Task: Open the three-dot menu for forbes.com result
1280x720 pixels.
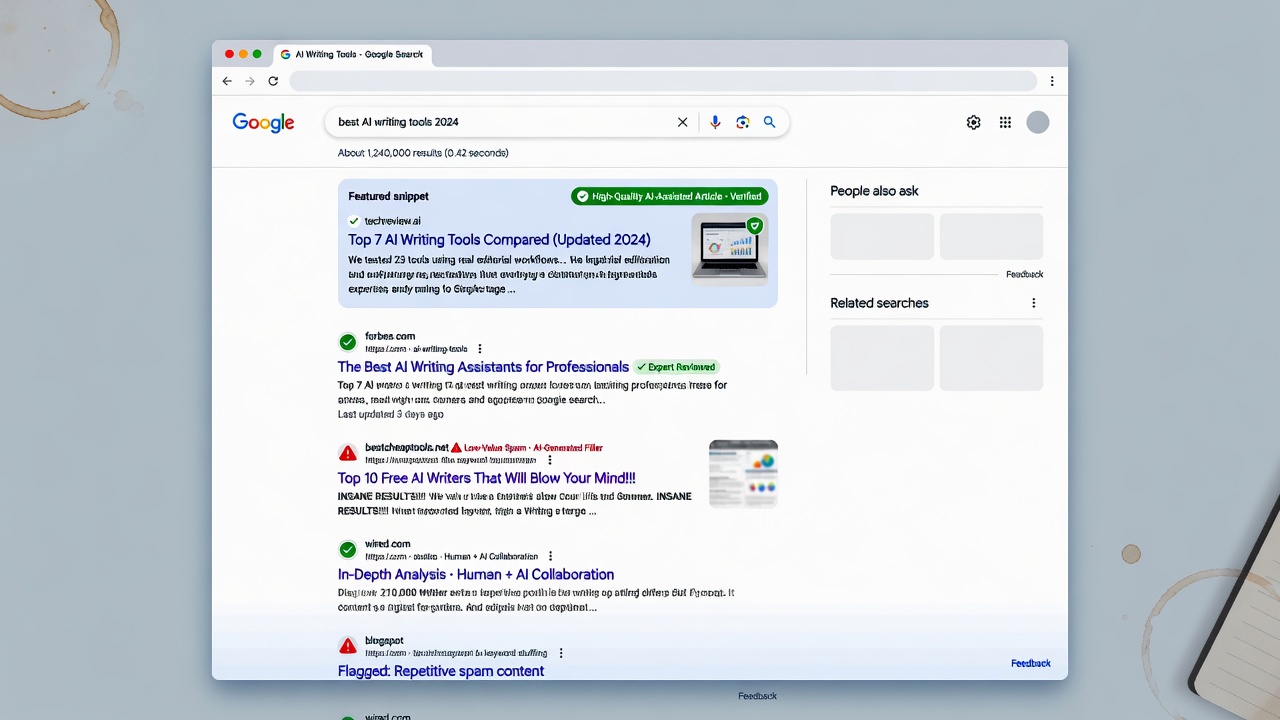Action: click(480, 349)
